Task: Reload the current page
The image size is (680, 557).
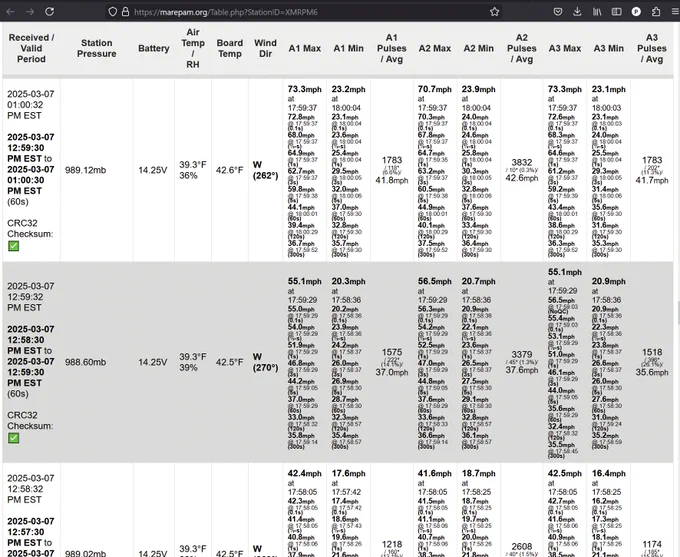Action: coord(49,12)
